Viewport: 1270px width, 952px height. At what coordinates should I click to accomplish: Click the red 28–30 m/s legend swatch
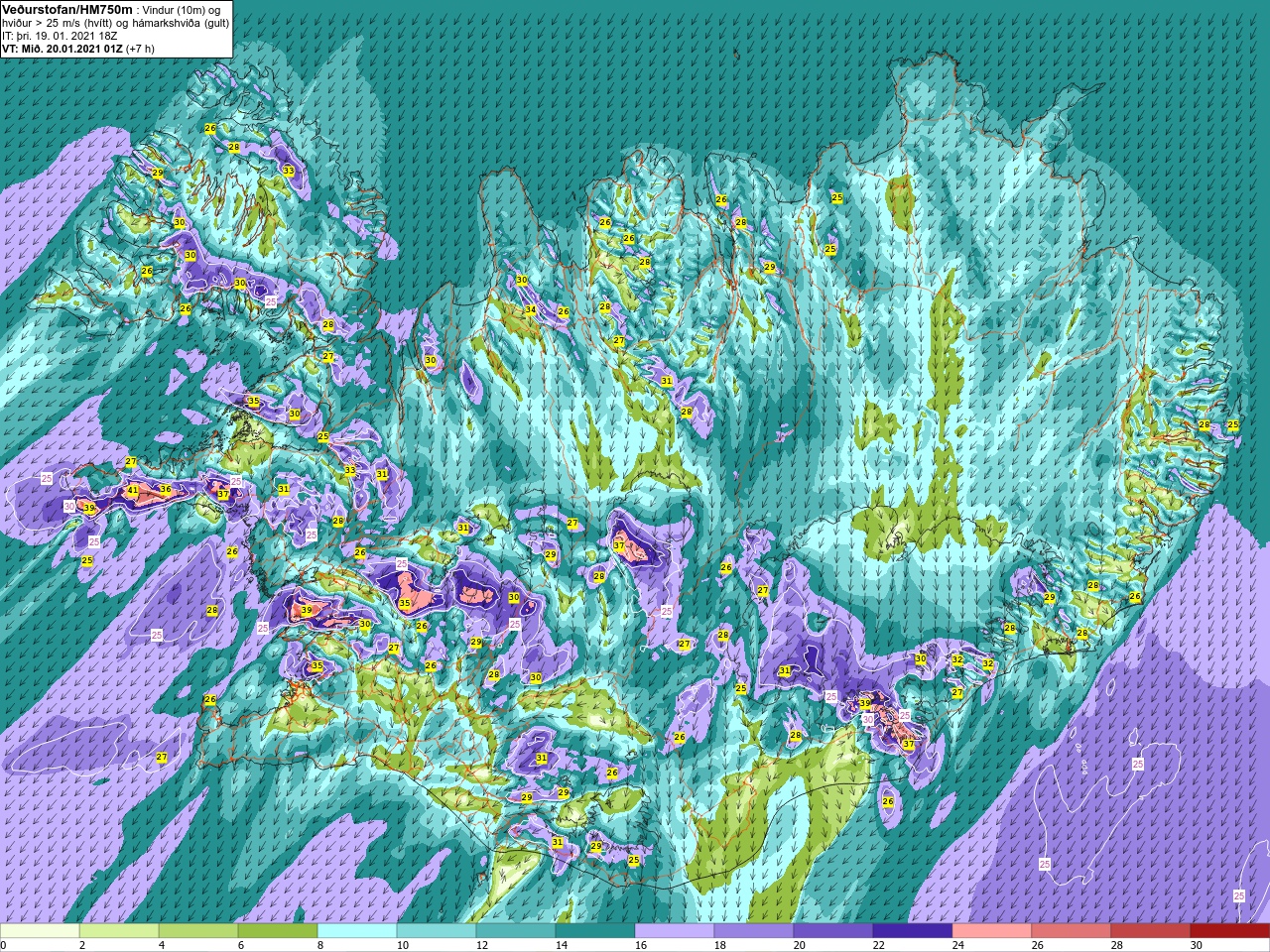(1151, 931)
